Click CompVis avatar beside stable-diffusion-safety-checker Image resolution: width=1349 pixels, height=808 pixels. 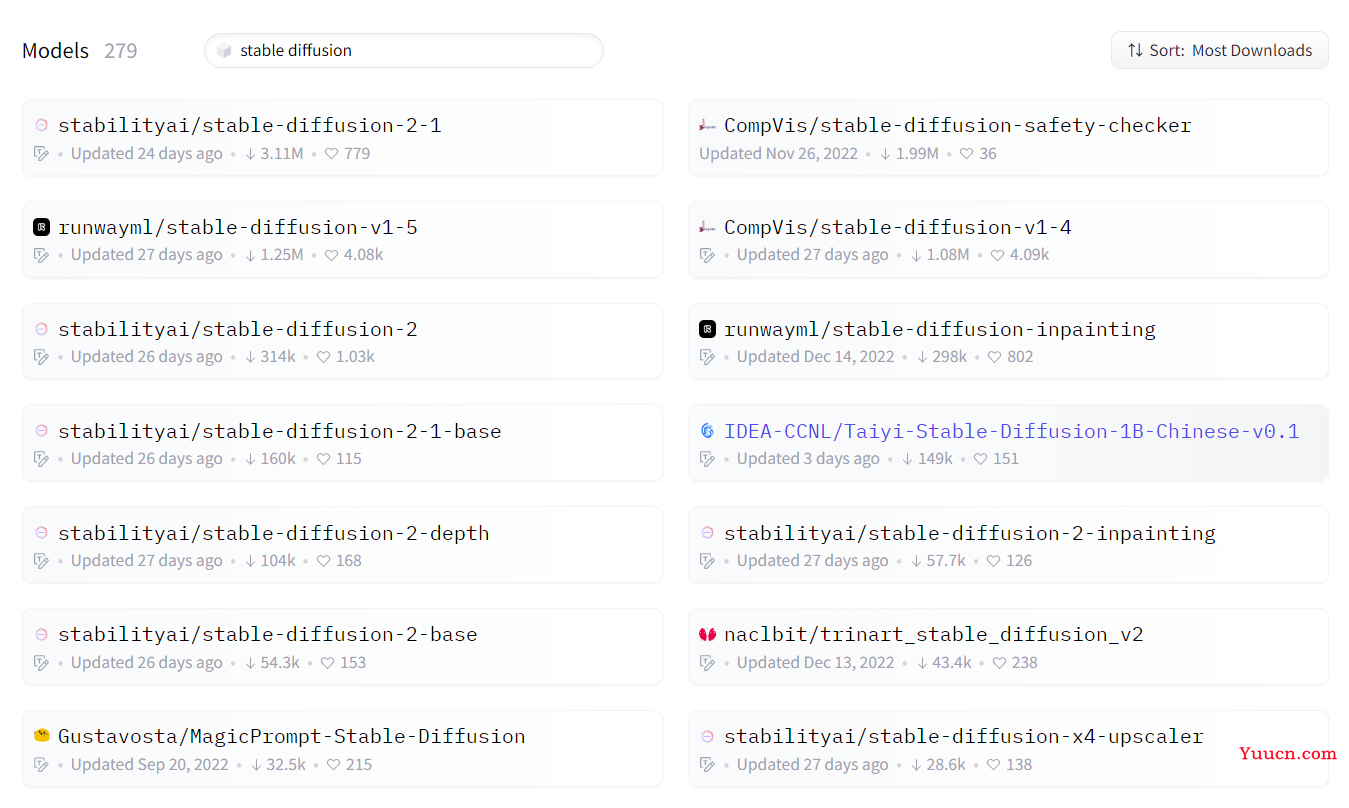[x=707, y=125]
